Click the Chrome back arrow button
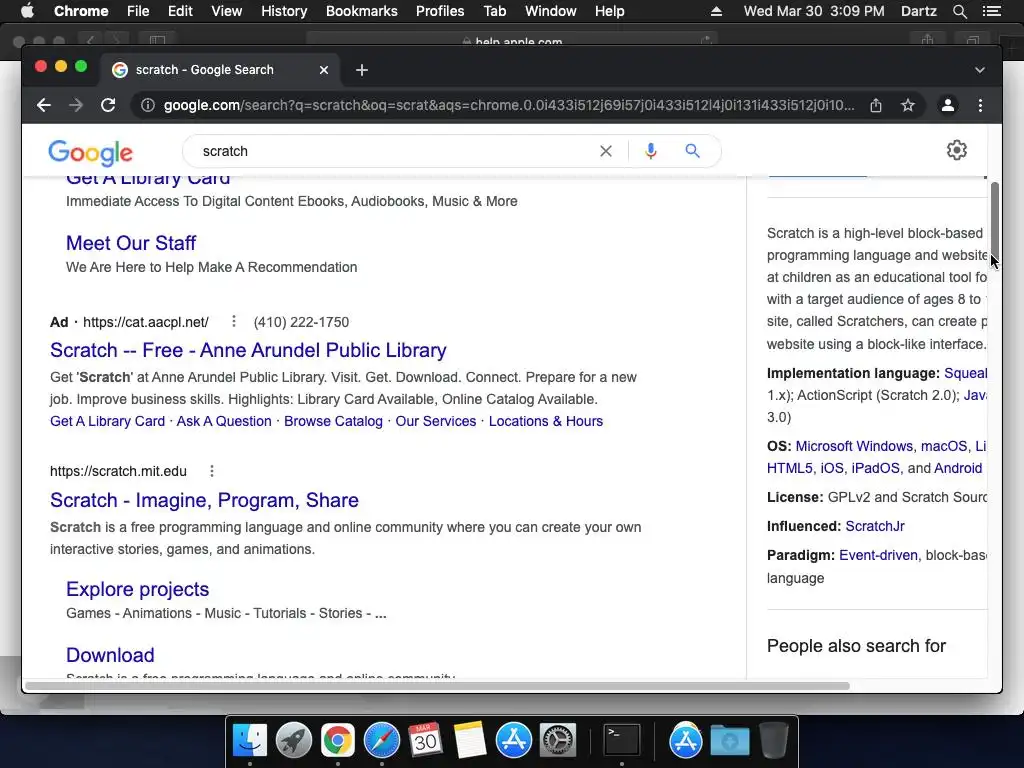The width and height of the screenshot is (1024, 768). (x=44, y=105)
